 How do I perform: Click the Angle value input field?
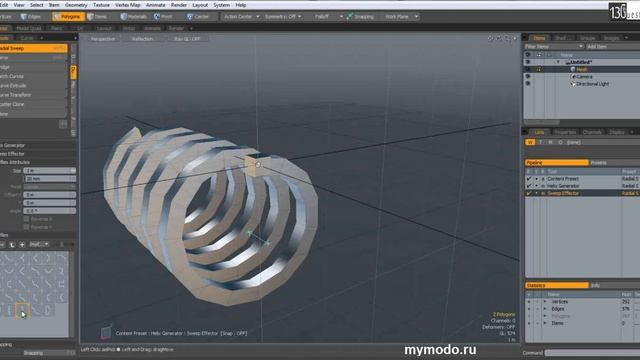tap(50, 211)
